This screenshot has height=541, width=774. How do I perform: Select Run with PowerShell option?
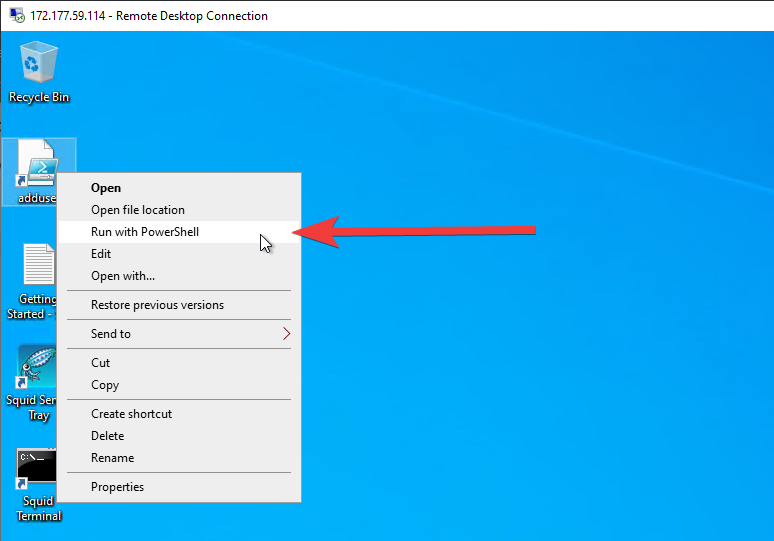click(179, 232)
